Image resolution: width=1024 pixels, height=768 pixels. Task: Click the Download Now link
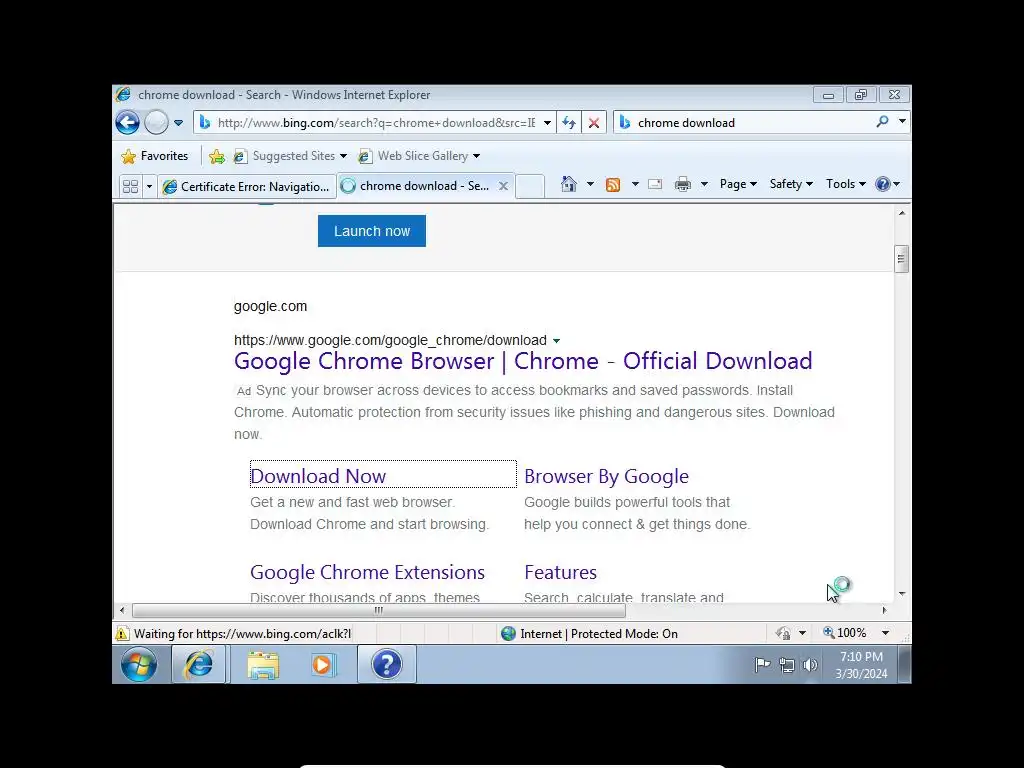pyautogui.click(x=318, y=476)
